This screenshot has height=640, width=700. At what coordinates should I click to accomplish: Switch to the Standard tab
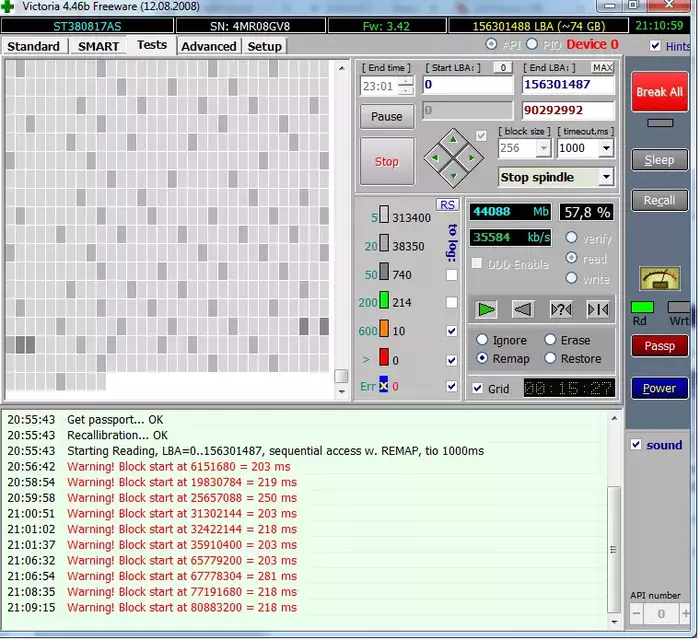point(33,46)
